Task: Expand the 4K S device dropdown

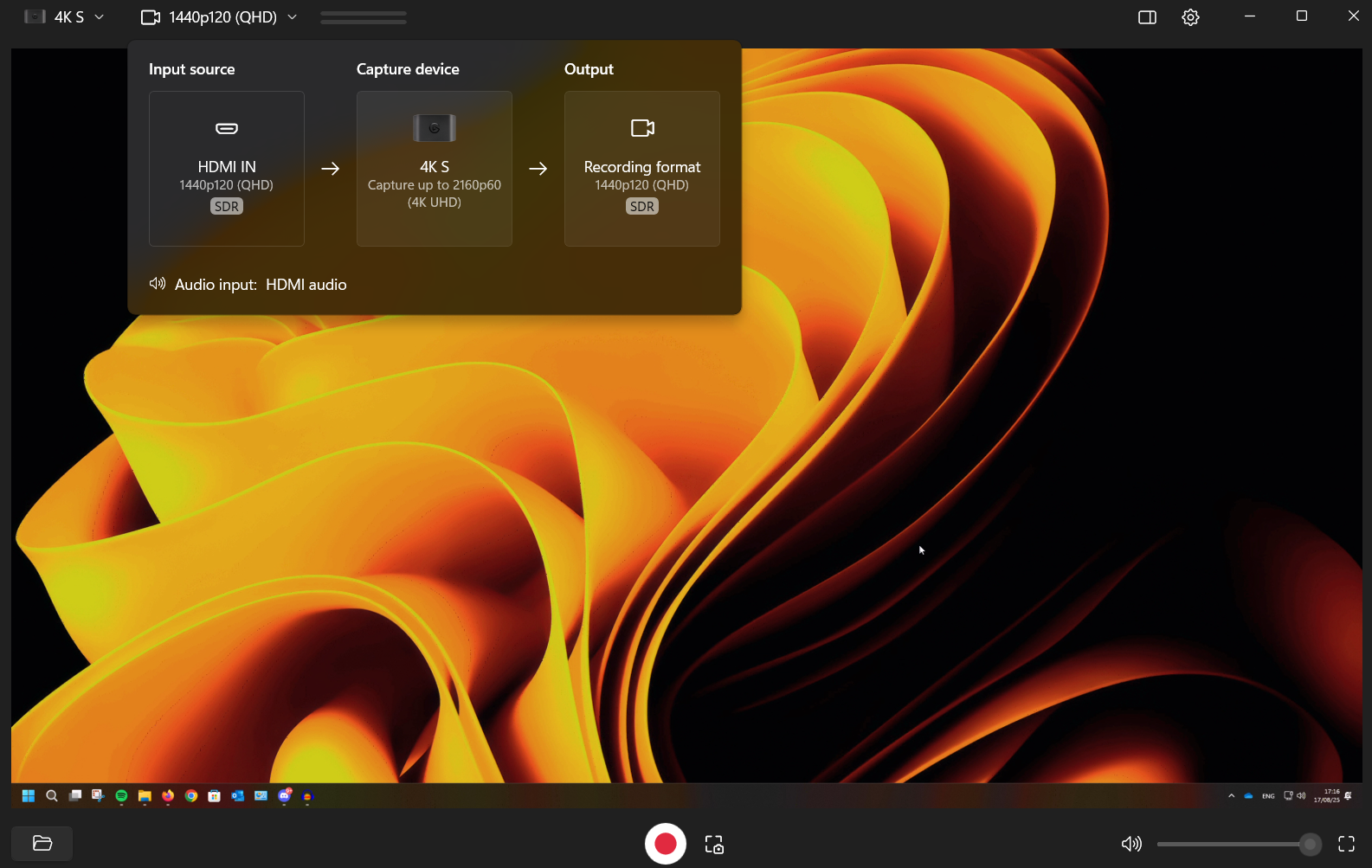Action: tap(65, 17)
